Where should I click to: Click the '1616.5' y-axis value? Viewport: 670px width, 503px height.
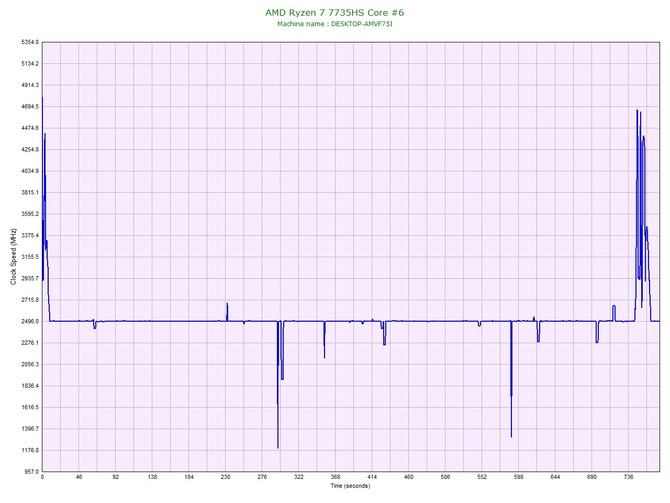(x=30, y=407)
